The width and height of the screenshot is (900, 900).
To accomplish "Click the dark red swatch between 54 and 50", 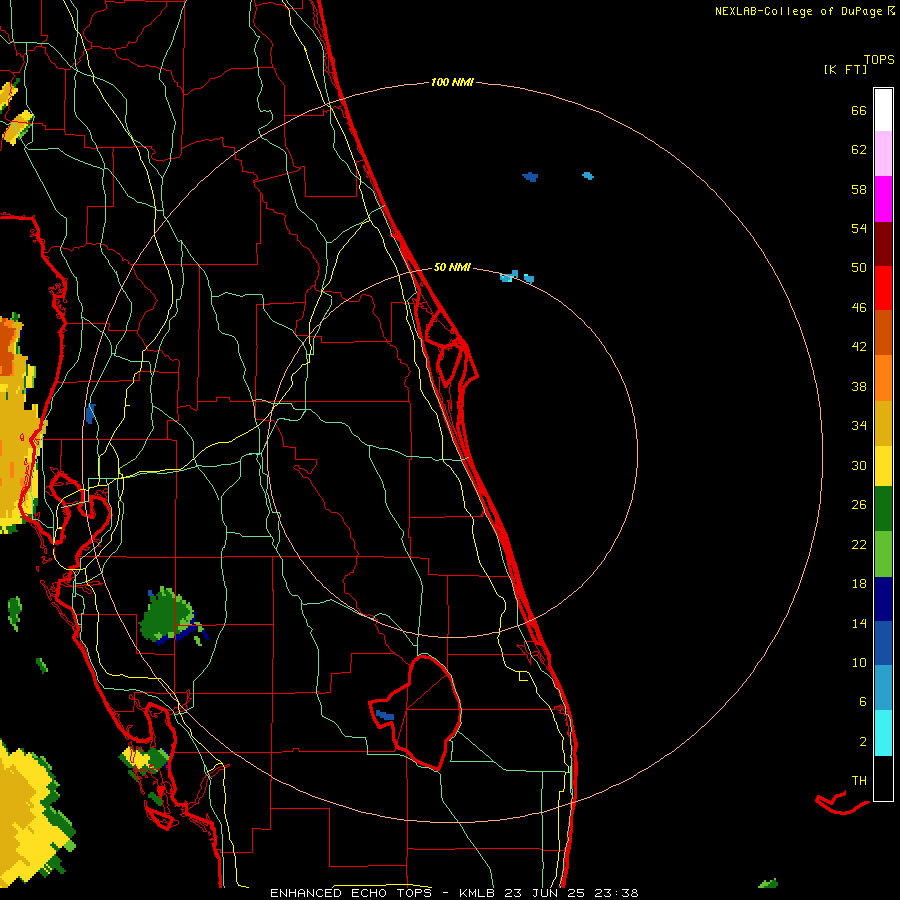I will 883,244.
